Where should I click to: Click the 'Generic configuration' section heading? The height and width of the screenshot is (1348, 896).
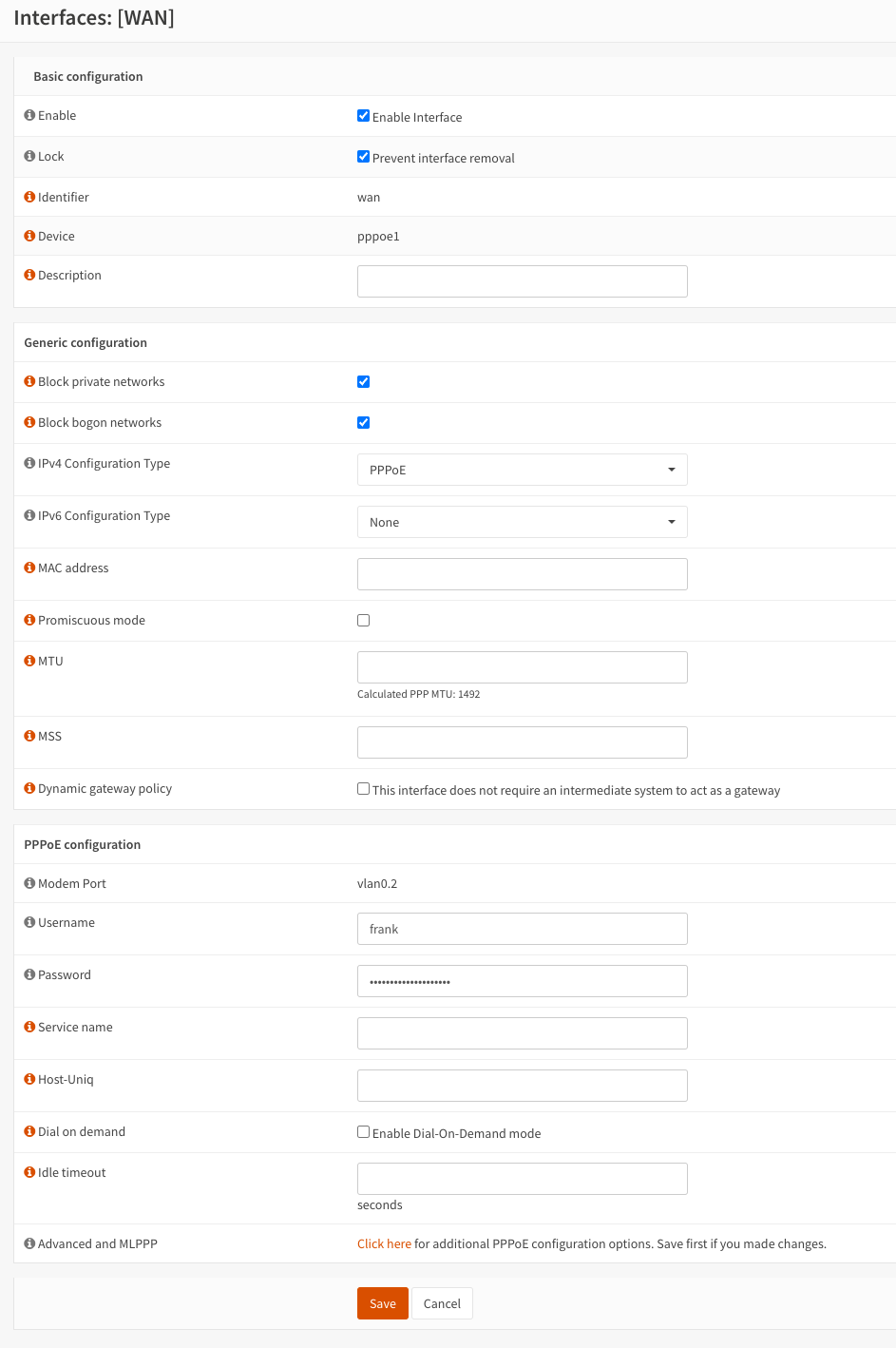(x=86, y=342)
